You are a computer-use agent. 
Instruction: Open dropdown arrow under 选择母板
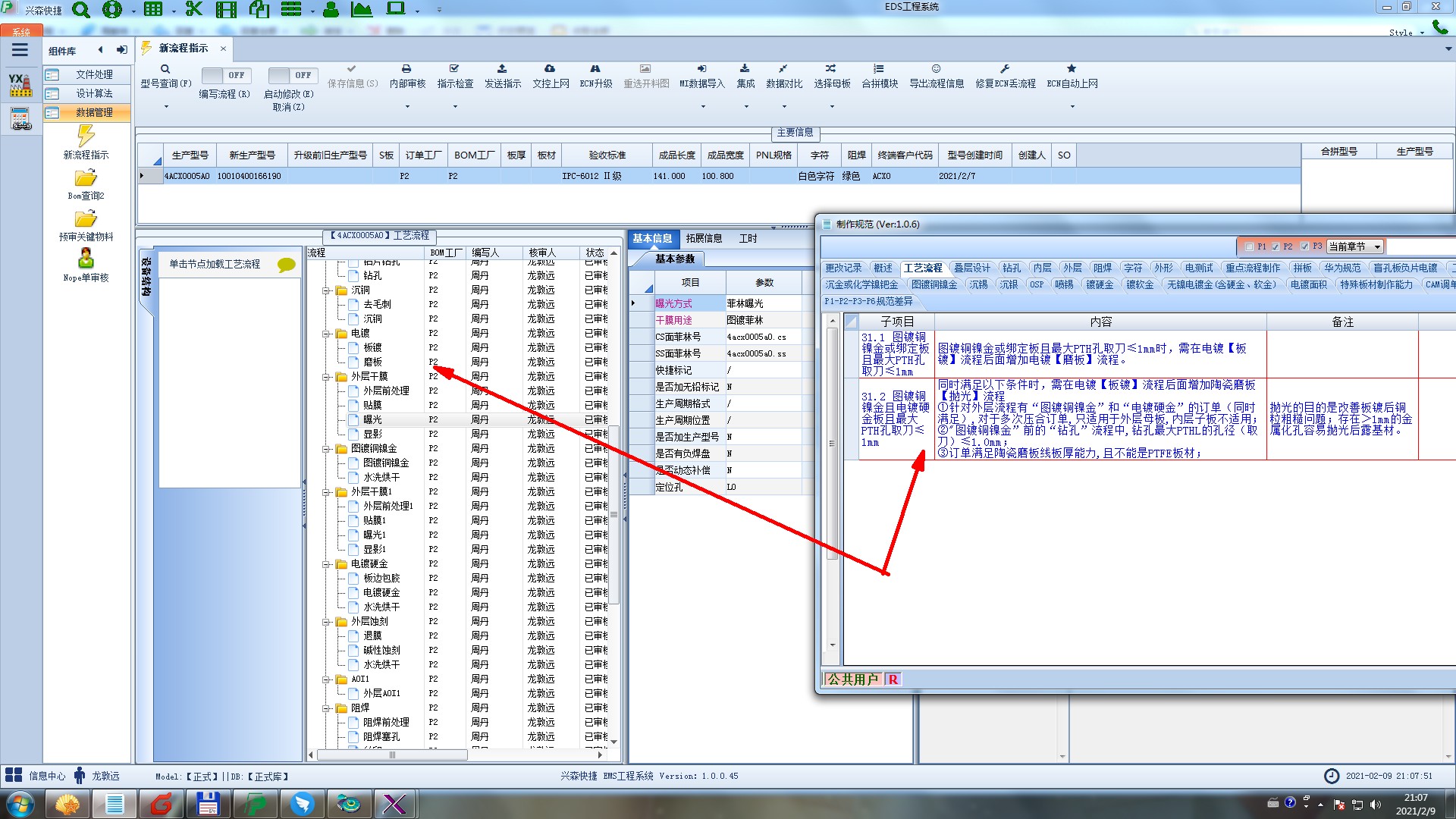coord(832,106)
